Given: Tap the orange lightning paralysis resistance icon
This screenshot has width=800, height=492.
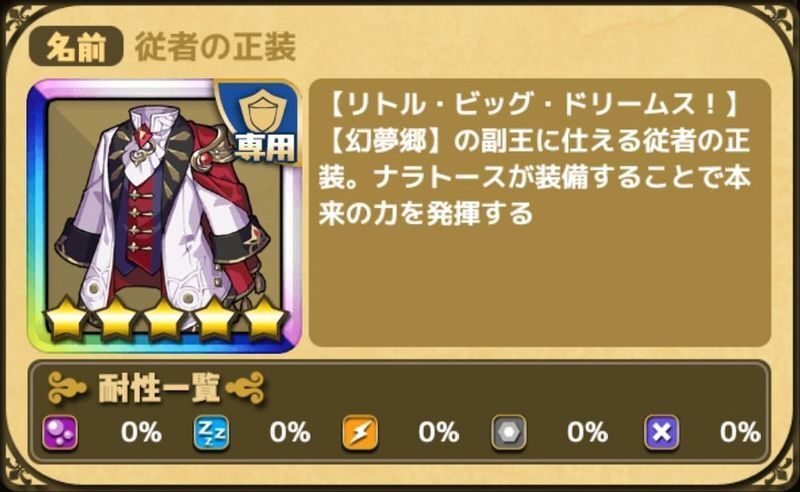Looking at the screenshot, I should pos(360,433).
